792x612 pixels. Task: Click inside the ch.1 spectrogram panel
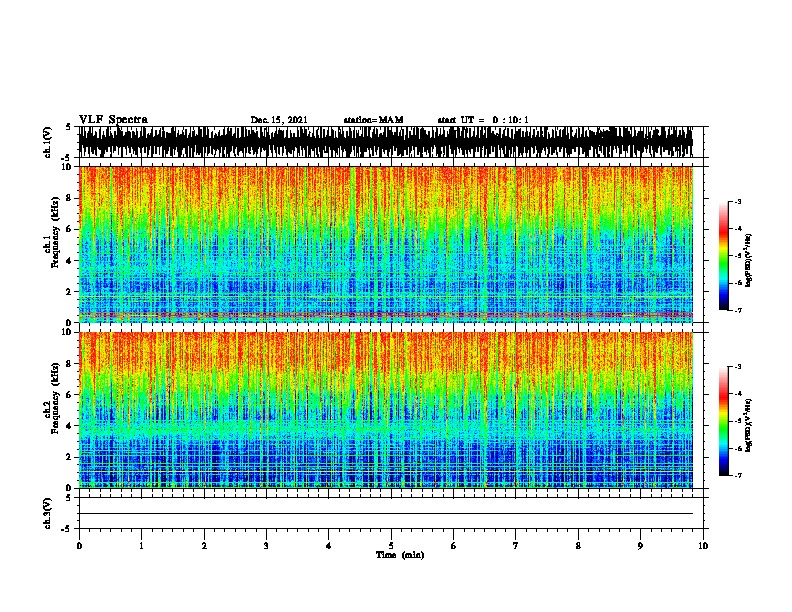coord(386,244)
